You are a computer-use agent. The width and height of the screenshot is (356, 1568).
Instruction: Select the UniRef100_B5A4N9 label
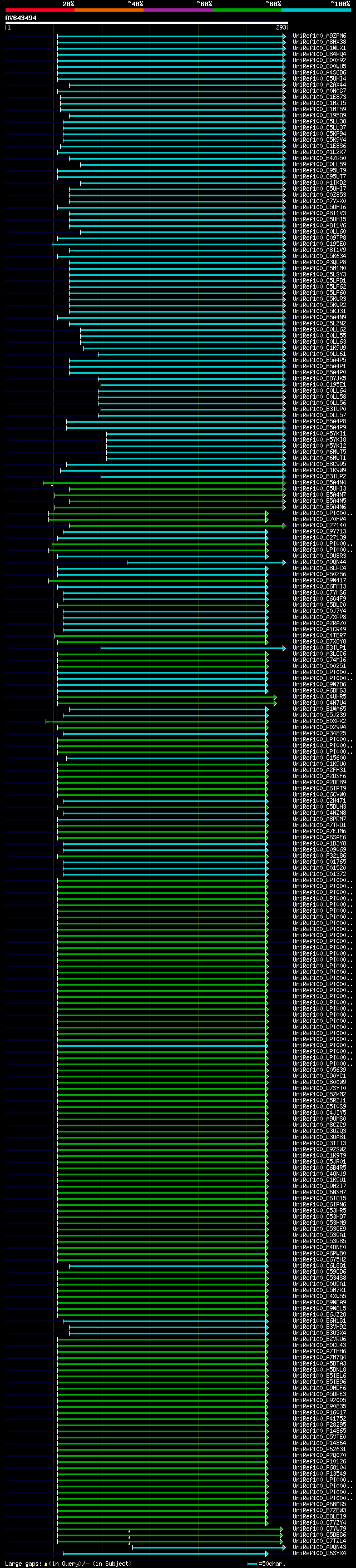click(x=319, y=317)
